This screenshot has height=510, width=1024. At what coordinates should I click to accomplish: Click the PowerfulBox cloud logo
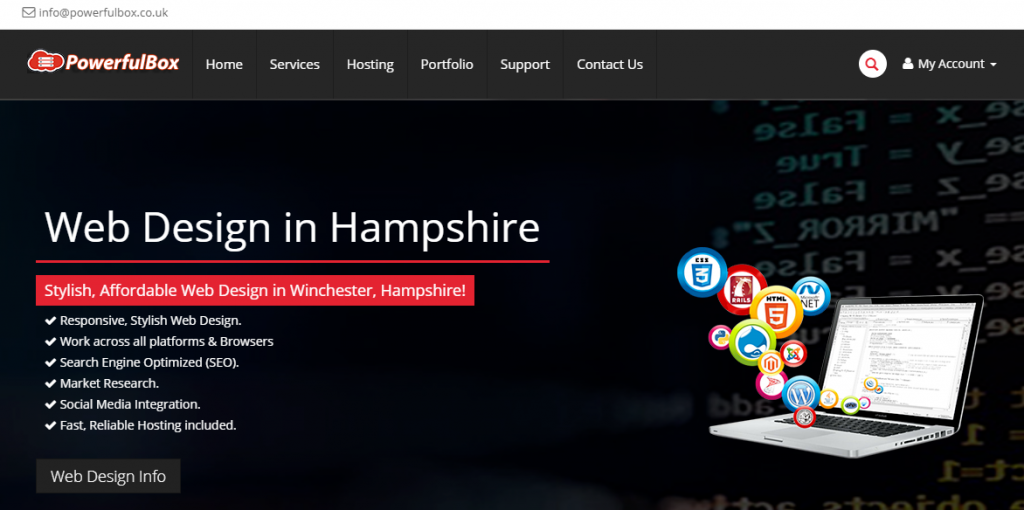[x=103, y=62]
